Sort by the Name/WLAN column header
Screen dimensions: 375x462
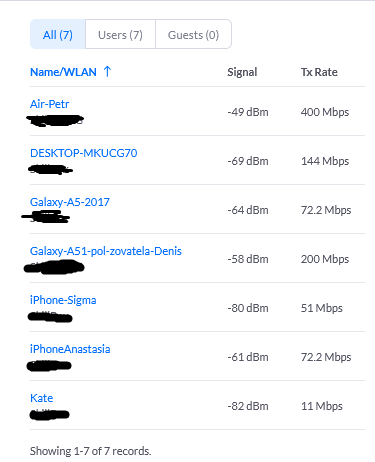pos(63,72)
